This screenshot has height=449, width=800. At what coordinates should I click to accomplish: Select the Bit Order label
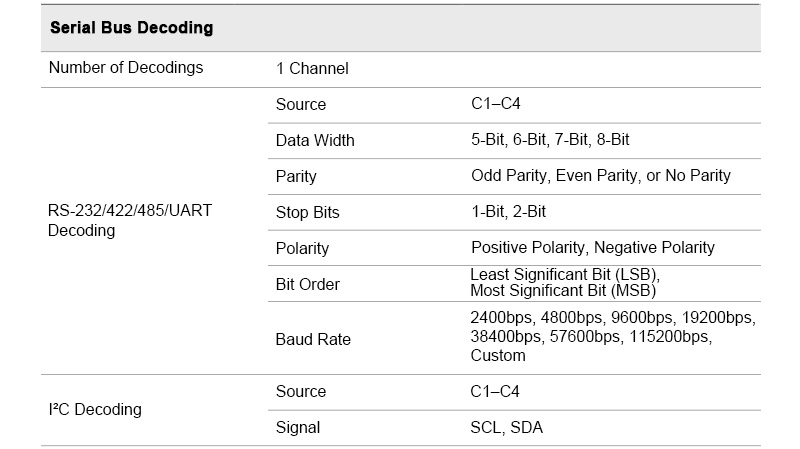coord(308,284)
